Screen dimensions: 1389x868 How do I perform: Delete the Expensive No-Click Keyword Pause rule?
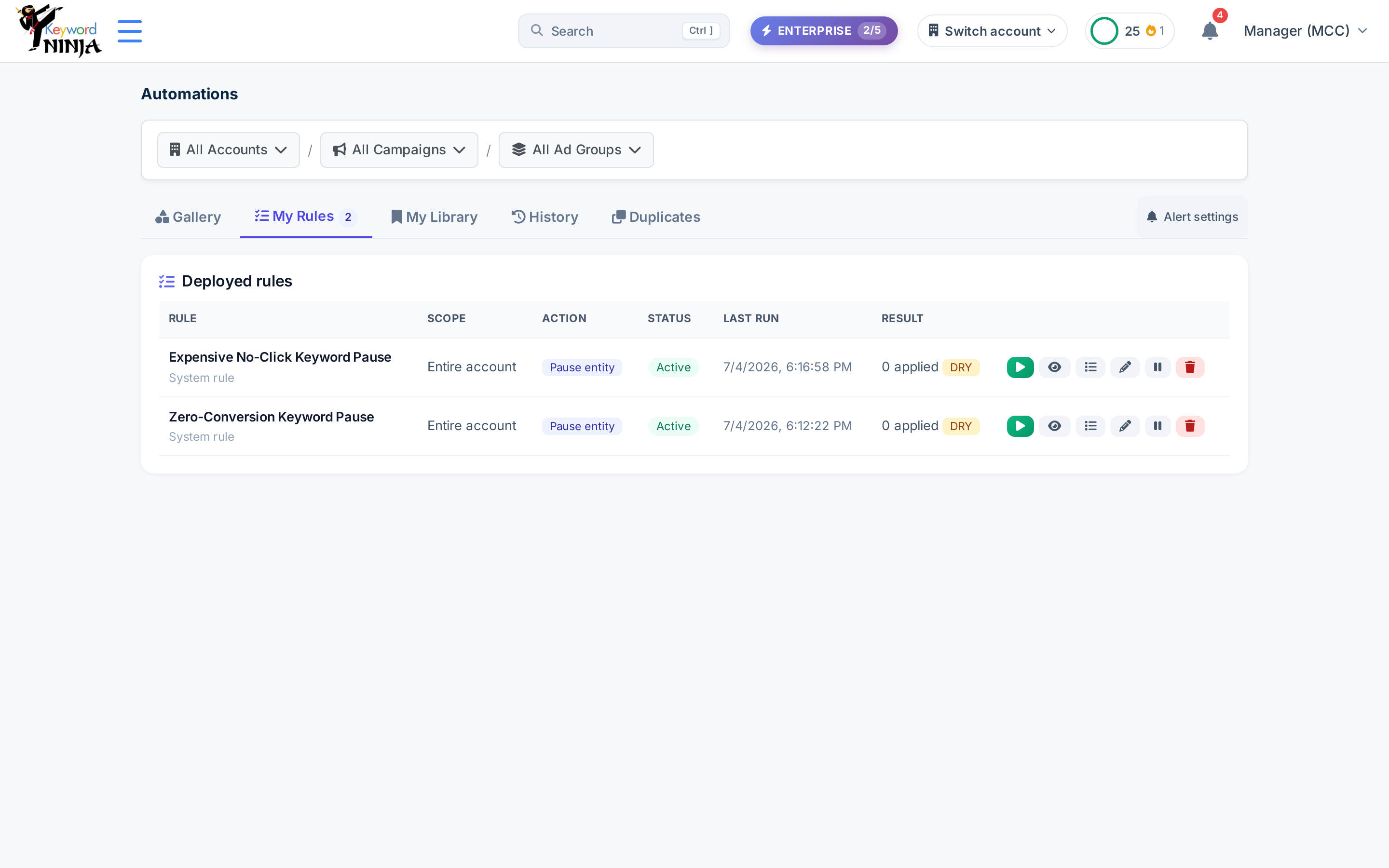coord(1190,367)
